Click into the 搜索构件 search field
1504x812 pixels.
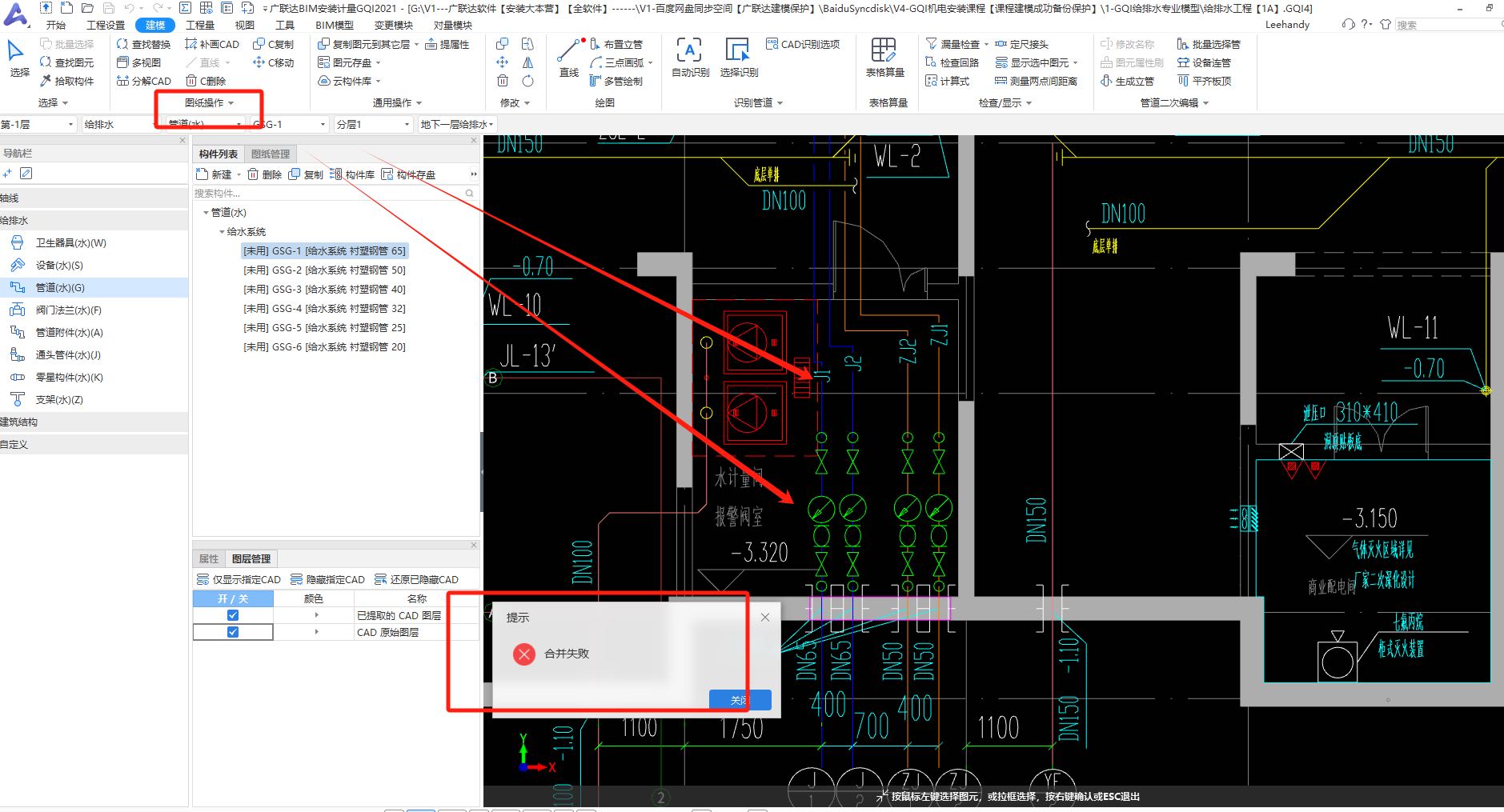pos(335,193)
